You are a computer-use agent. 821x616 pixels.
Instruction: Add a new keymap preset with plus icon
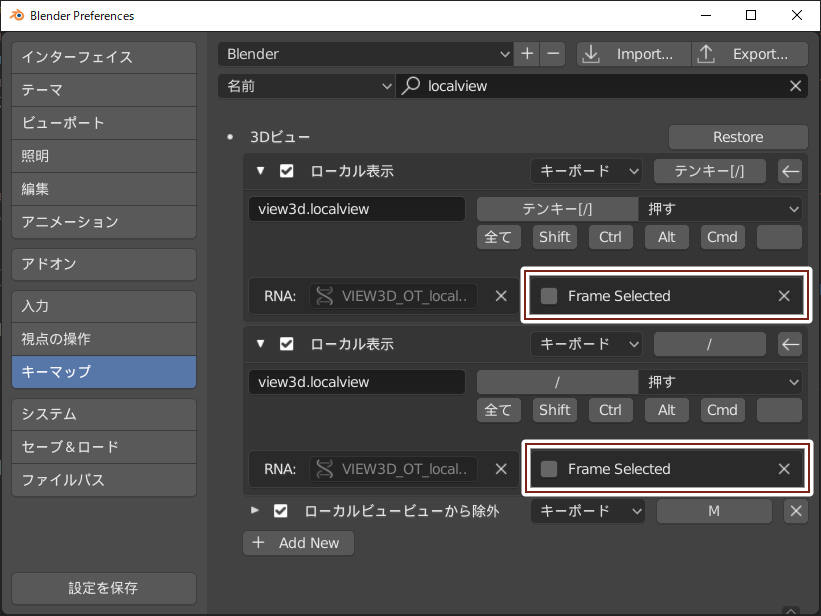tap(527, 54)
